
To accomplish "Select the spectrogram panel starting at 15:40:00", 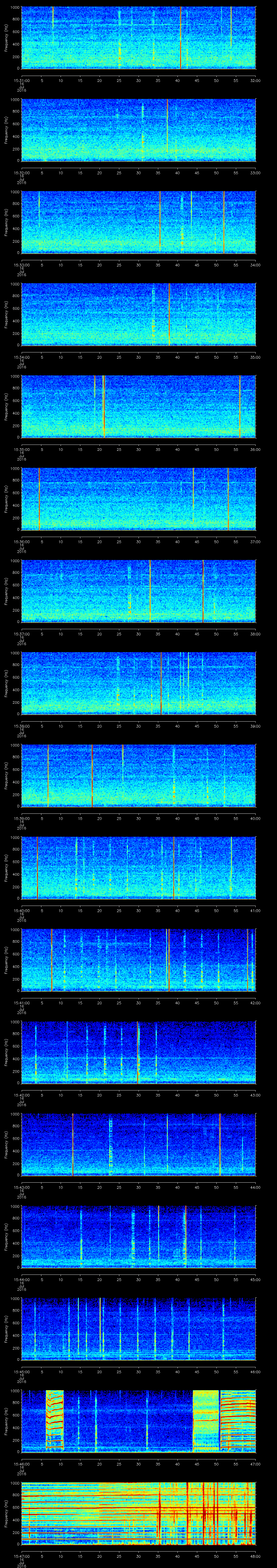I will [x=139, y=868].
